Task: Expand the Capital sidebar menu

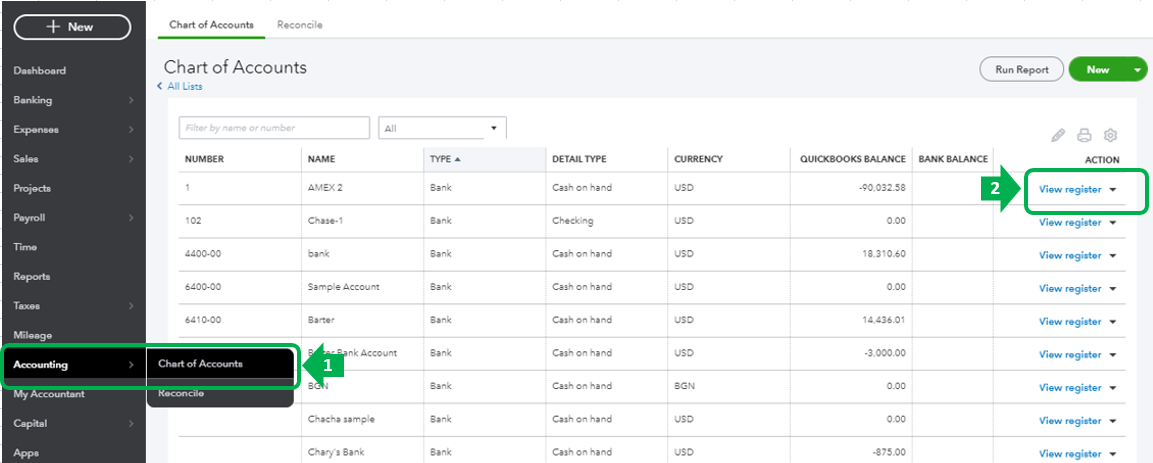Action: pyautogui.click(x=73, y=423)
